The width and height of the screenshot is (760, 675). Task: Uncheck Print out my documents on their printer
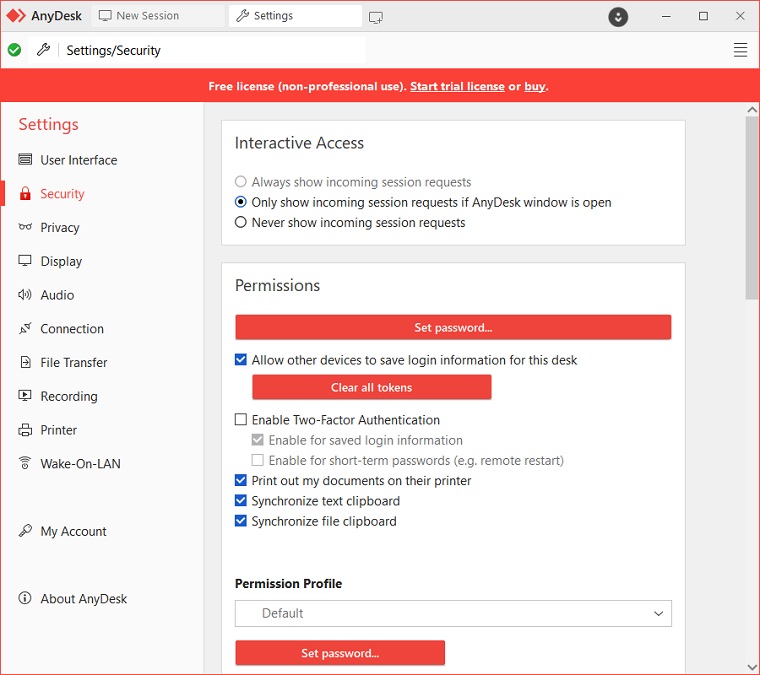point(240,480)
